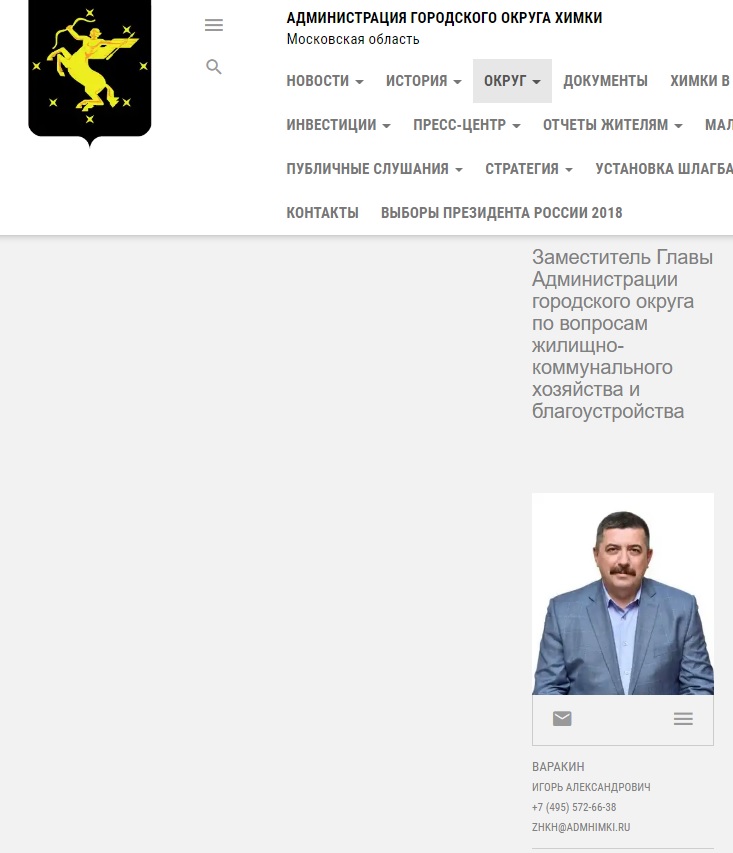Click the phone number +7 (495) 572-66-38
This screenshot has height=853, width=733.
574,807
